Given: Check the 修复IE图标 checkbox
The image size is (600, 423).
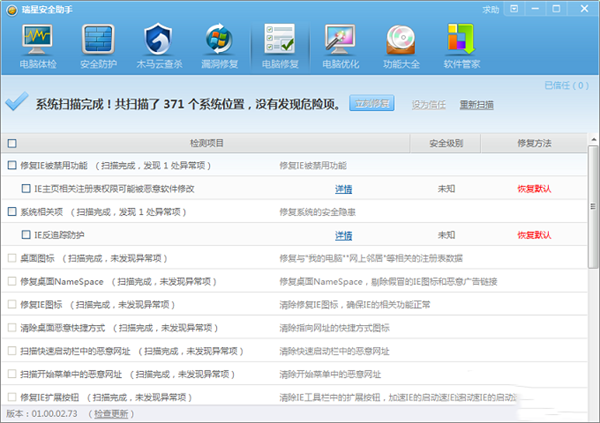Looking at the screenshot, I should [x=12, y=304].
